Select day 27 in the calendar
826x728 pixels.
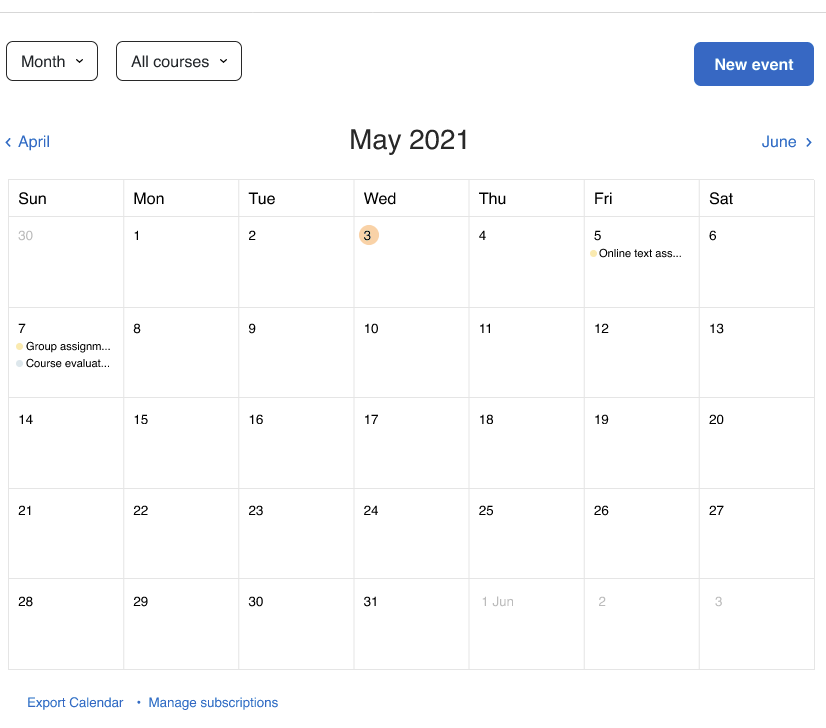pyautogui.click(x=716, y=510)
